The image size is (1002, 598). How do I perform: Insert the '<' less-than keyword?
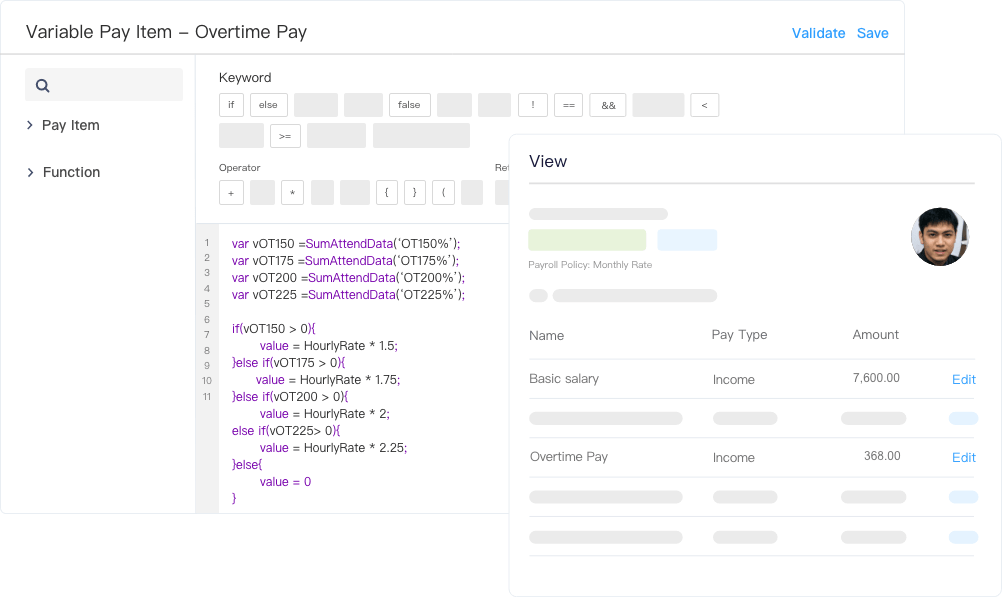coord(704,105)
